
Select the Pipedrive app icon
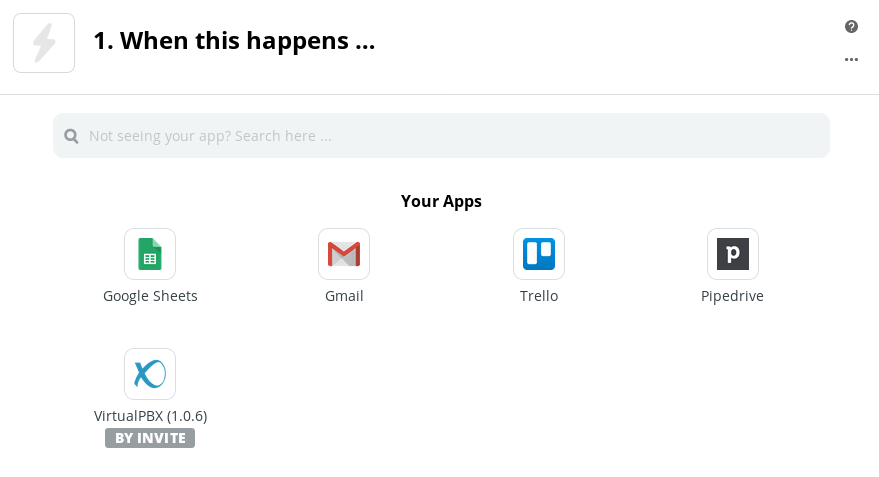pyautogui.click(x=733, y=254)
